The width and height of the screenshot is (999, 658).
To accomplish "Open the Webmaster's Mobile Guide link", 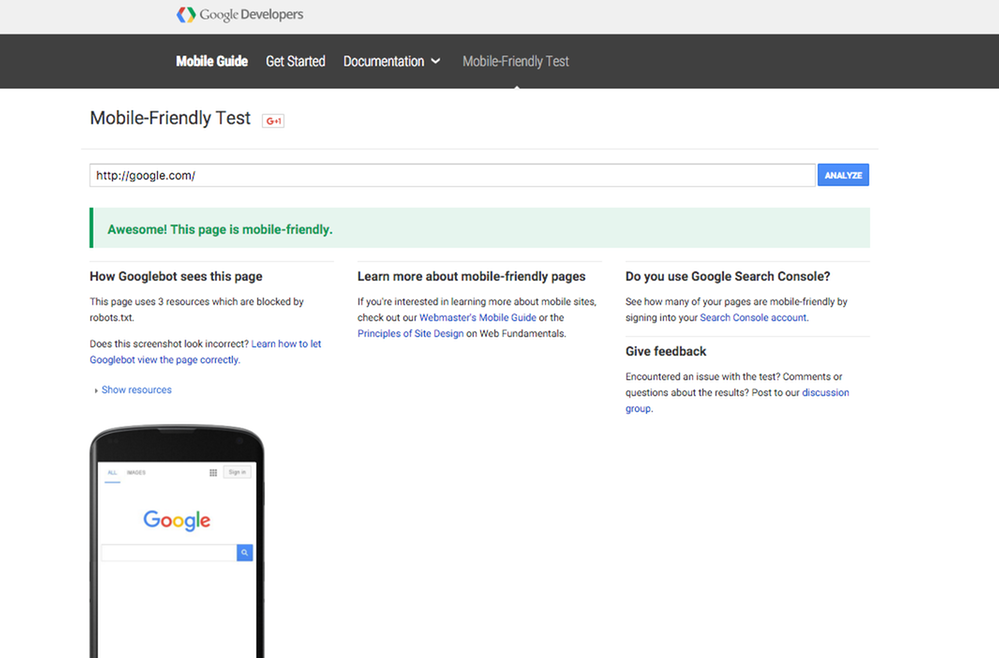I will tap(477, 318).
